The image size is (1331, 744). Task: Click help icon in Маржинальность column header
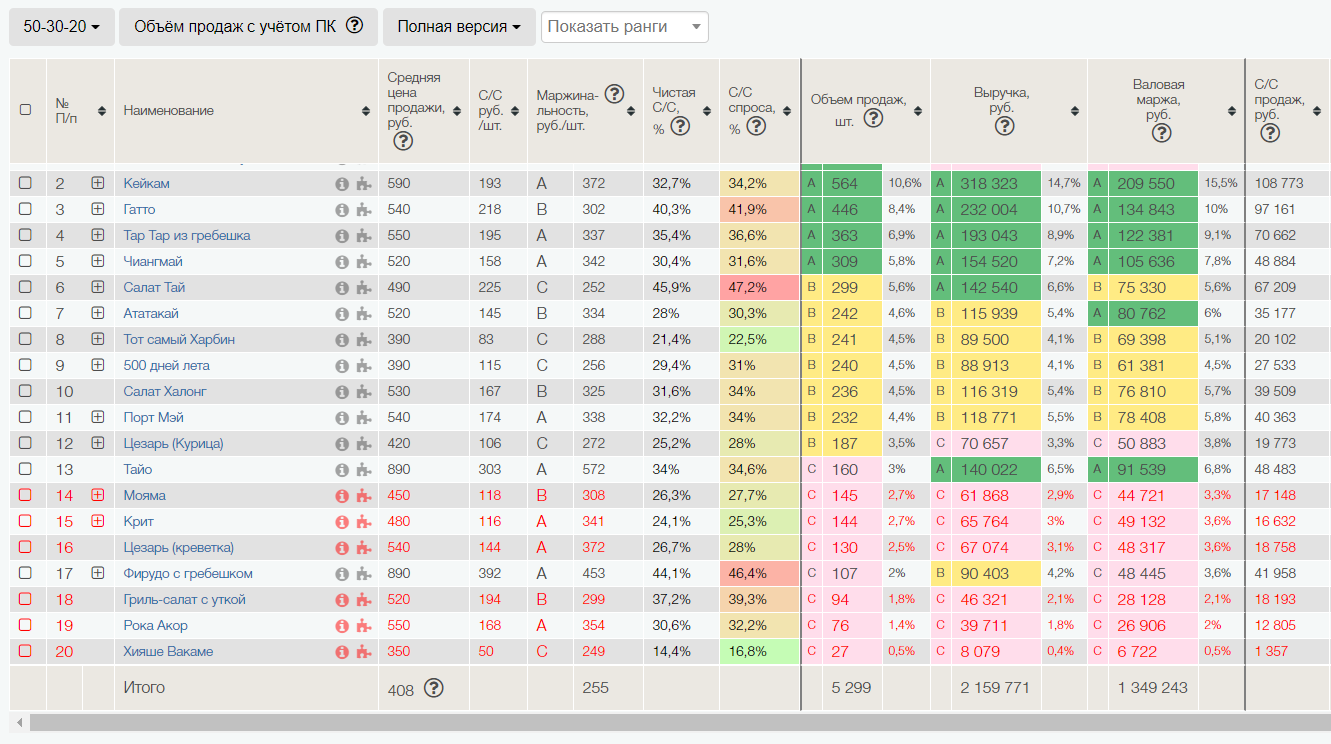coord(614,94)
